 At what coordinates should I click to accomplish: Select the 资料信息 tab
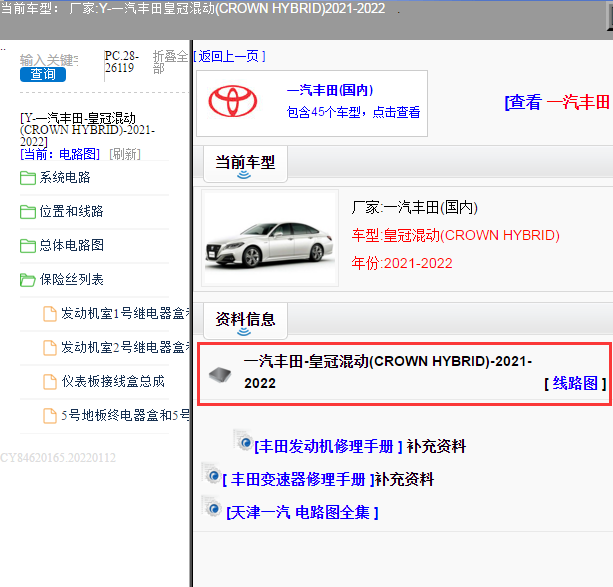coord(246,321)
